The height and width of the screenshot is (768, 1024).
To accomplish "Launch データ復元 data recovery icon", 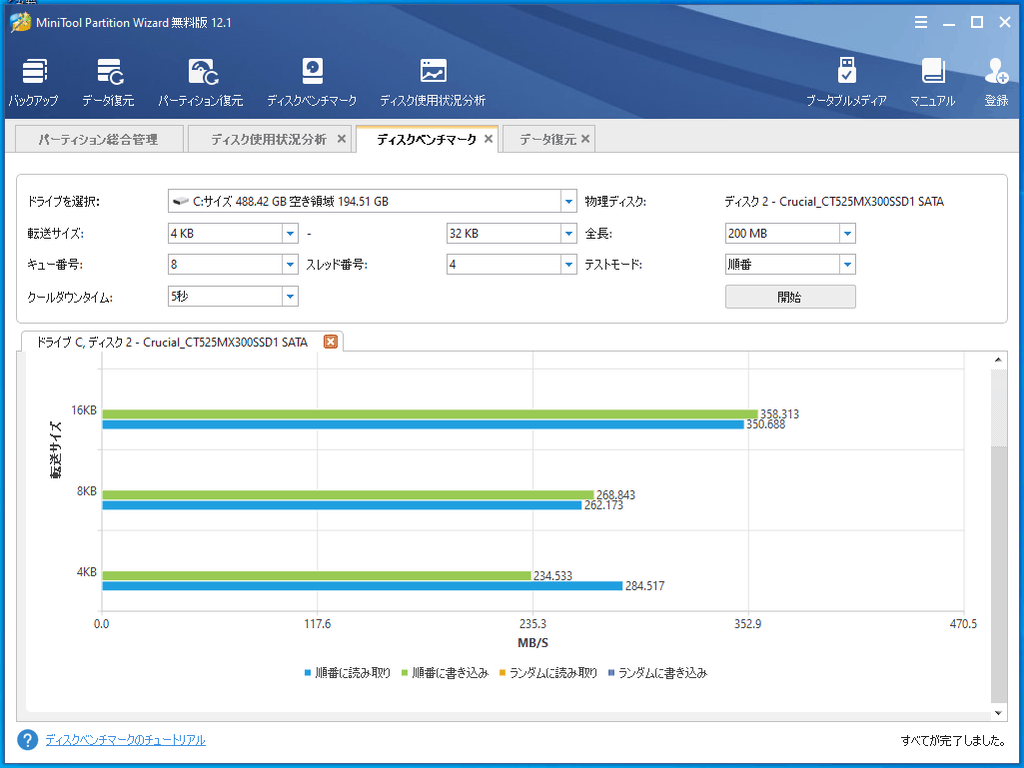I will click(108, 82).
